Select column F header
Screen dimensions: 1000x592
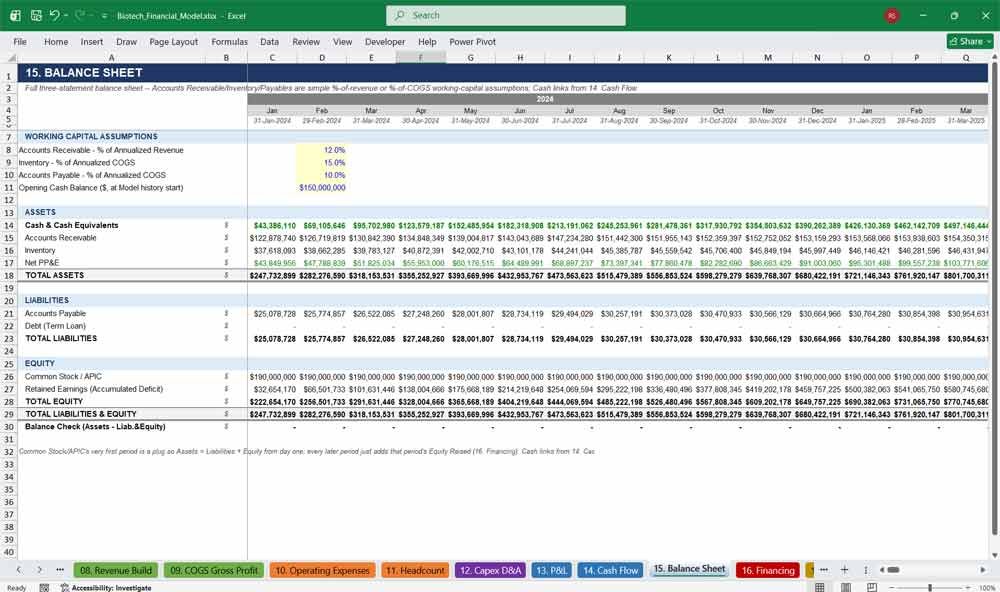(x=421, y=57)
